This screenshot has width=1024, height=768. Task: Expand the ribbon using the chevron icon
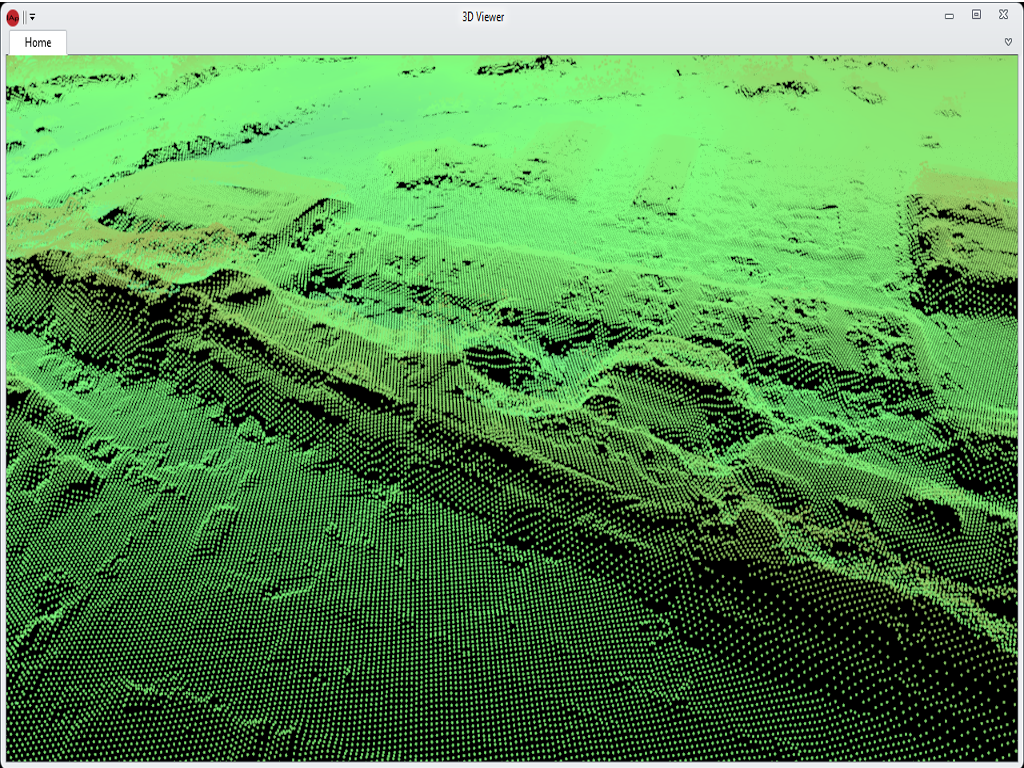click(x=1008, y=42)
